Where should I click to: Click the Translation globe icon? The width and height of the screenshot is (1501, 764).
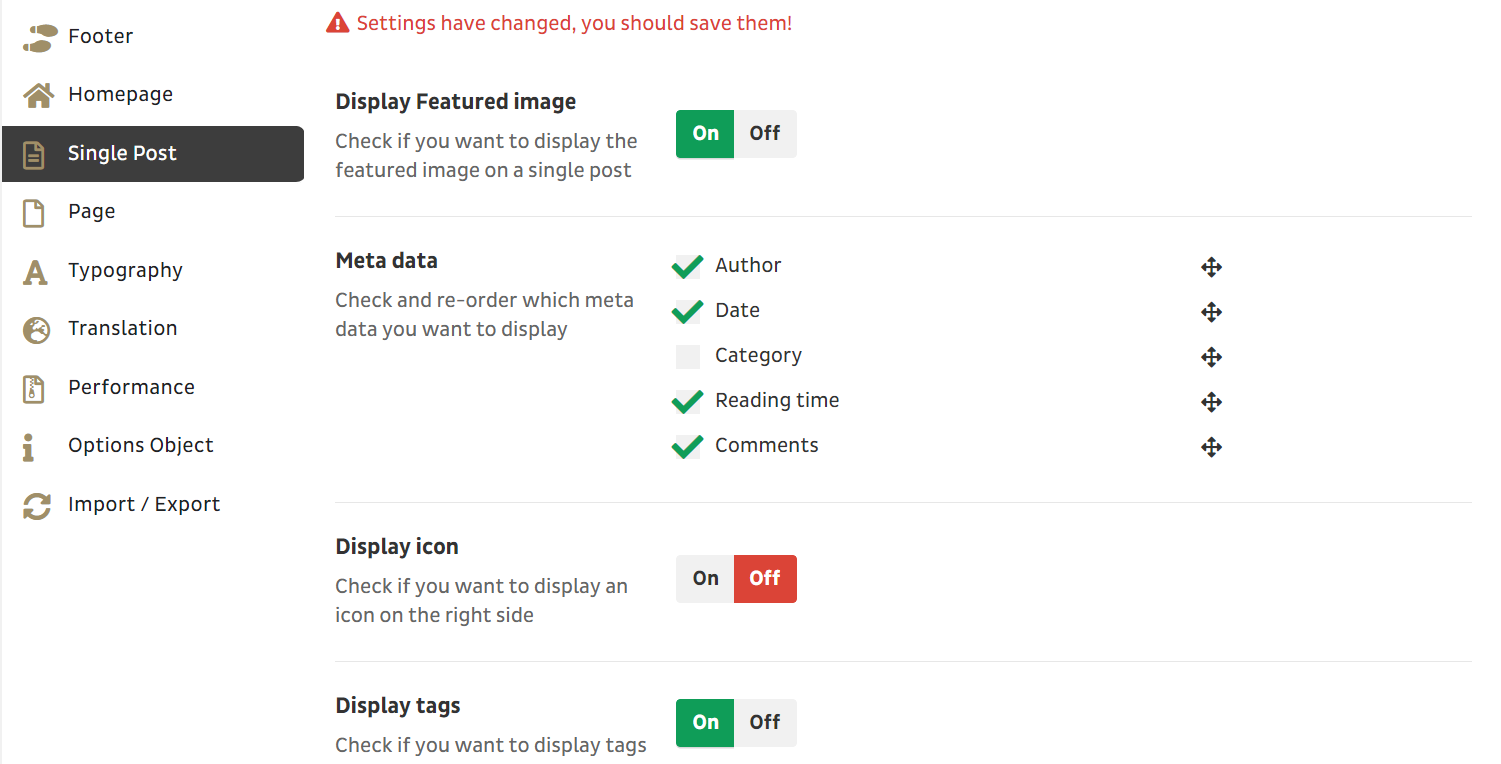[36, 330]
